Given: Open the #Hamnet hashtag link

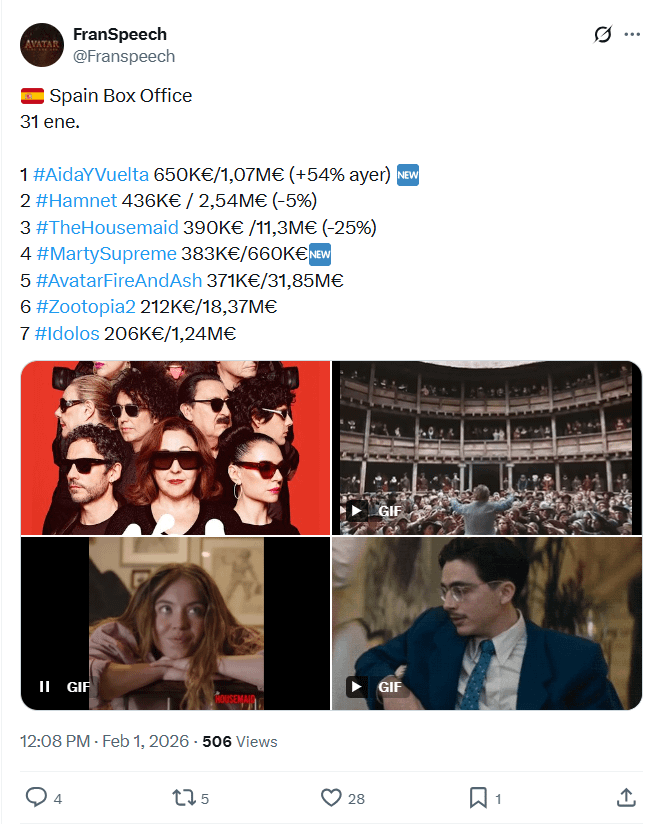Looking at the screenshot, I should coord(76,201).
